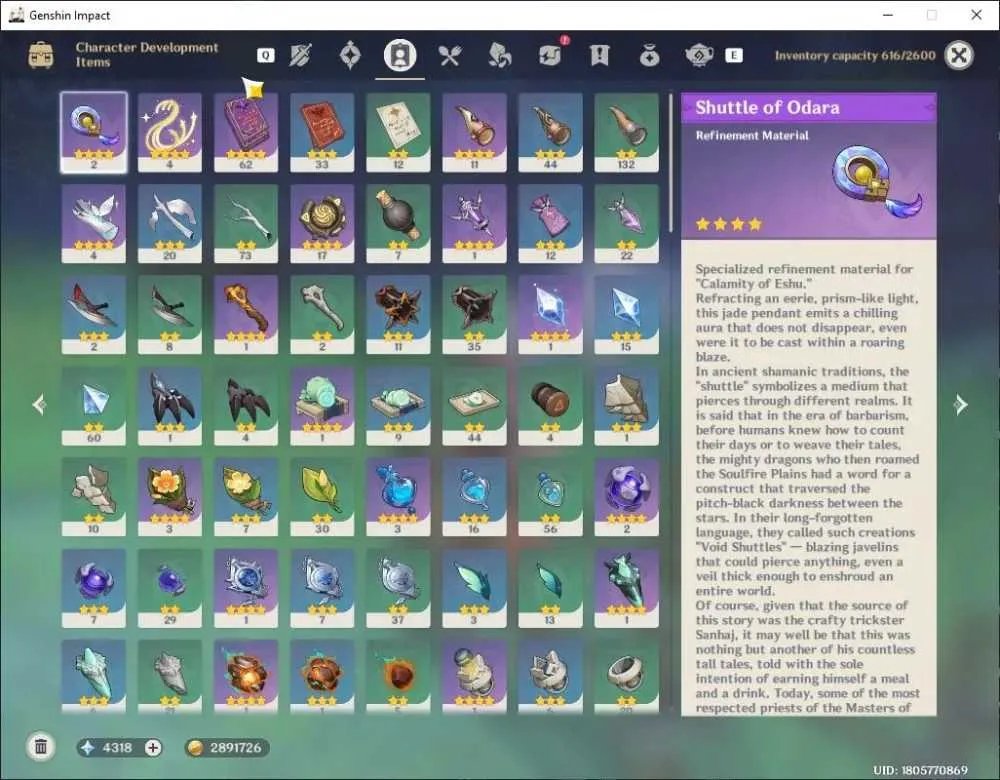The image size is (1000, 780).
Task: Switch to the Materials tab (plant icon)
Action: [499, 55]
